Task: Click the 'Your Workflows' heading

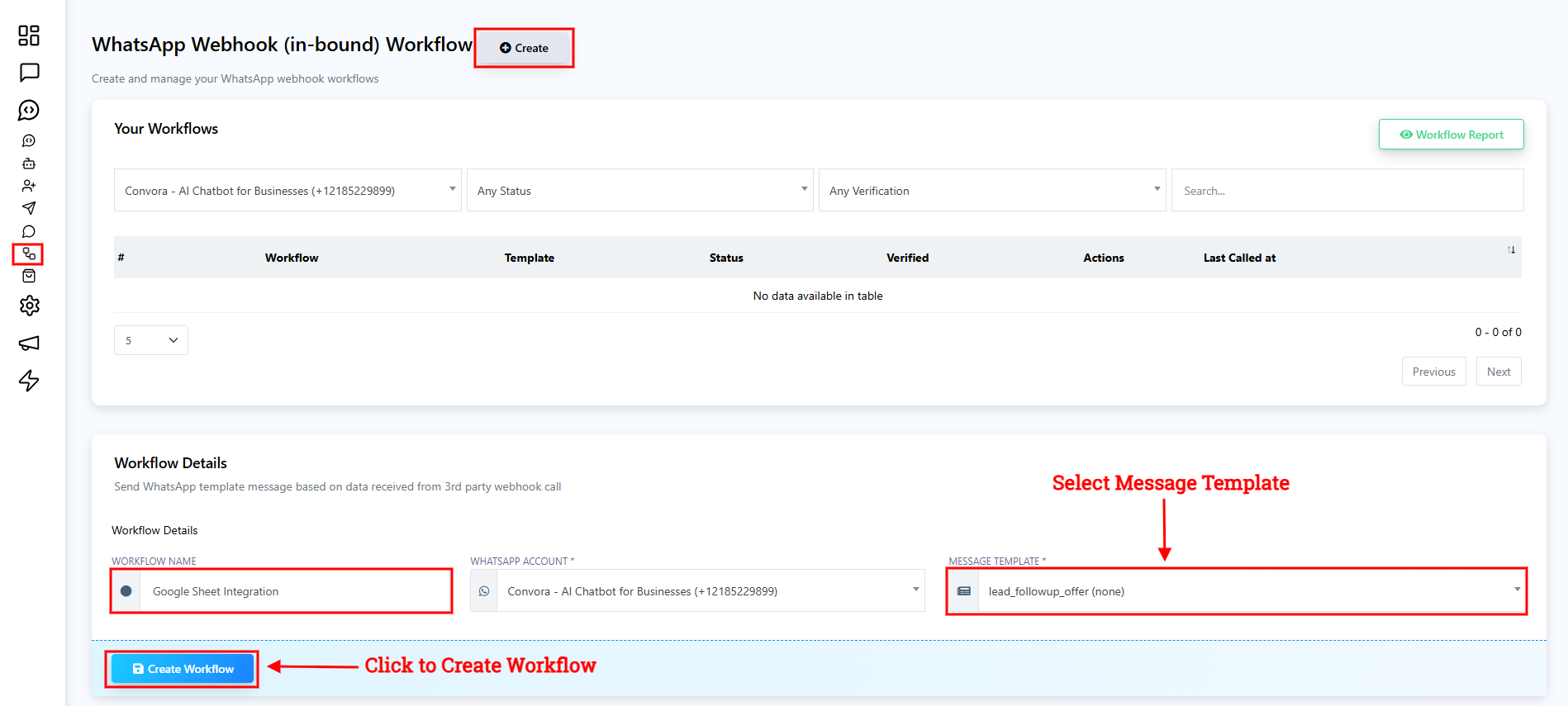Action: click(166, 129)
